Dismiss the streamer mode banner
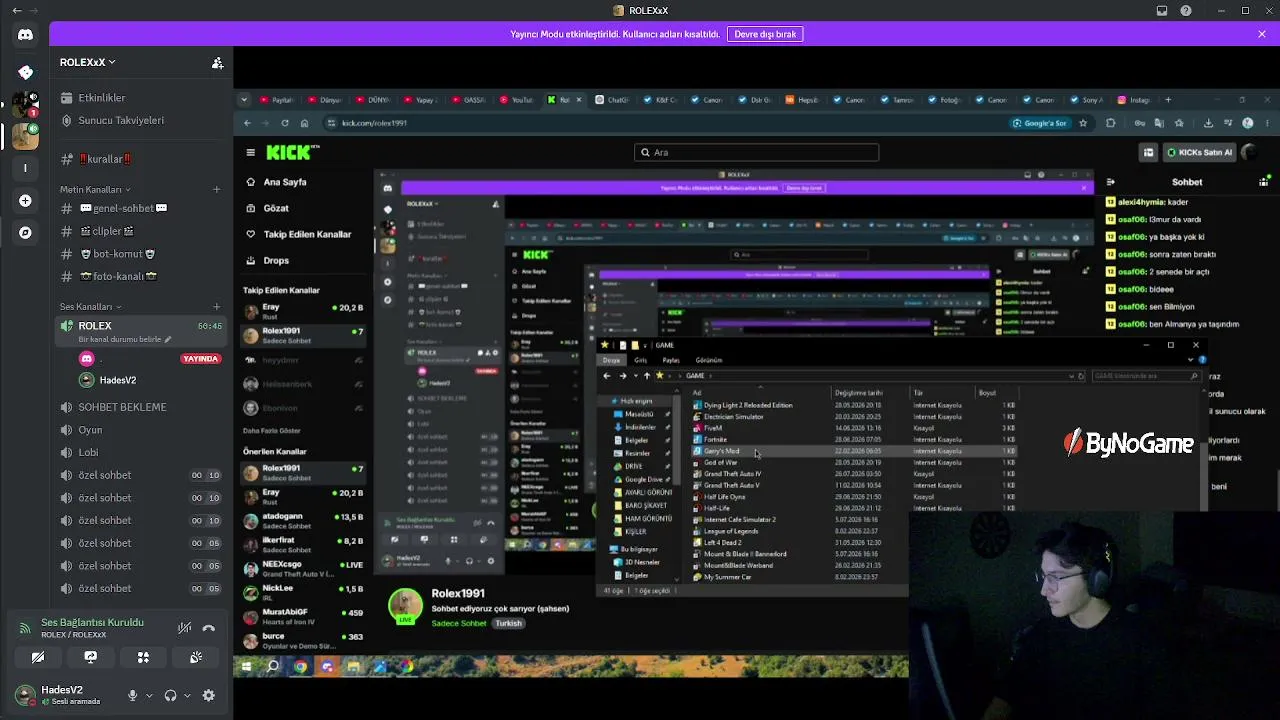This screenshot has width=1280, height=720. 1262,34
